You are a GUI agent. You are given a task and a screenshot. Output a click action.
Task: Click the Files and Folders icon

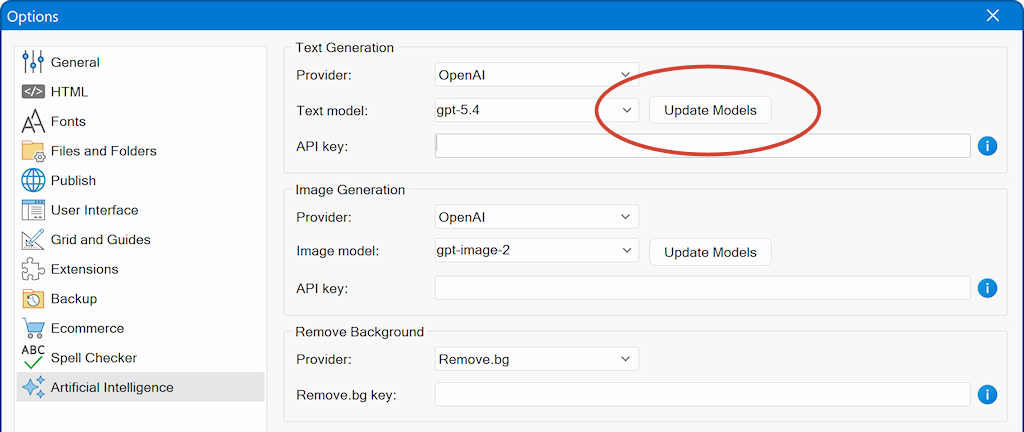point(33,151)
